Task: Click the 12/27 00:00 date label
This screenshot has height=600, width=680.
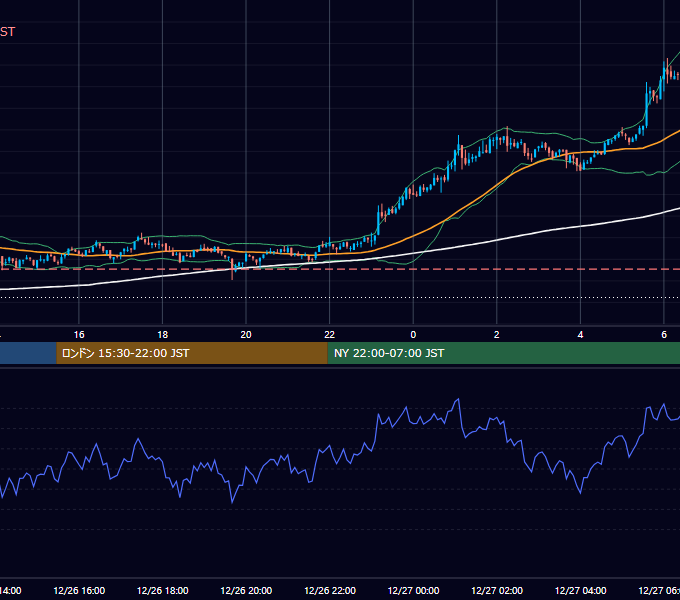Action: coord(413,591)
